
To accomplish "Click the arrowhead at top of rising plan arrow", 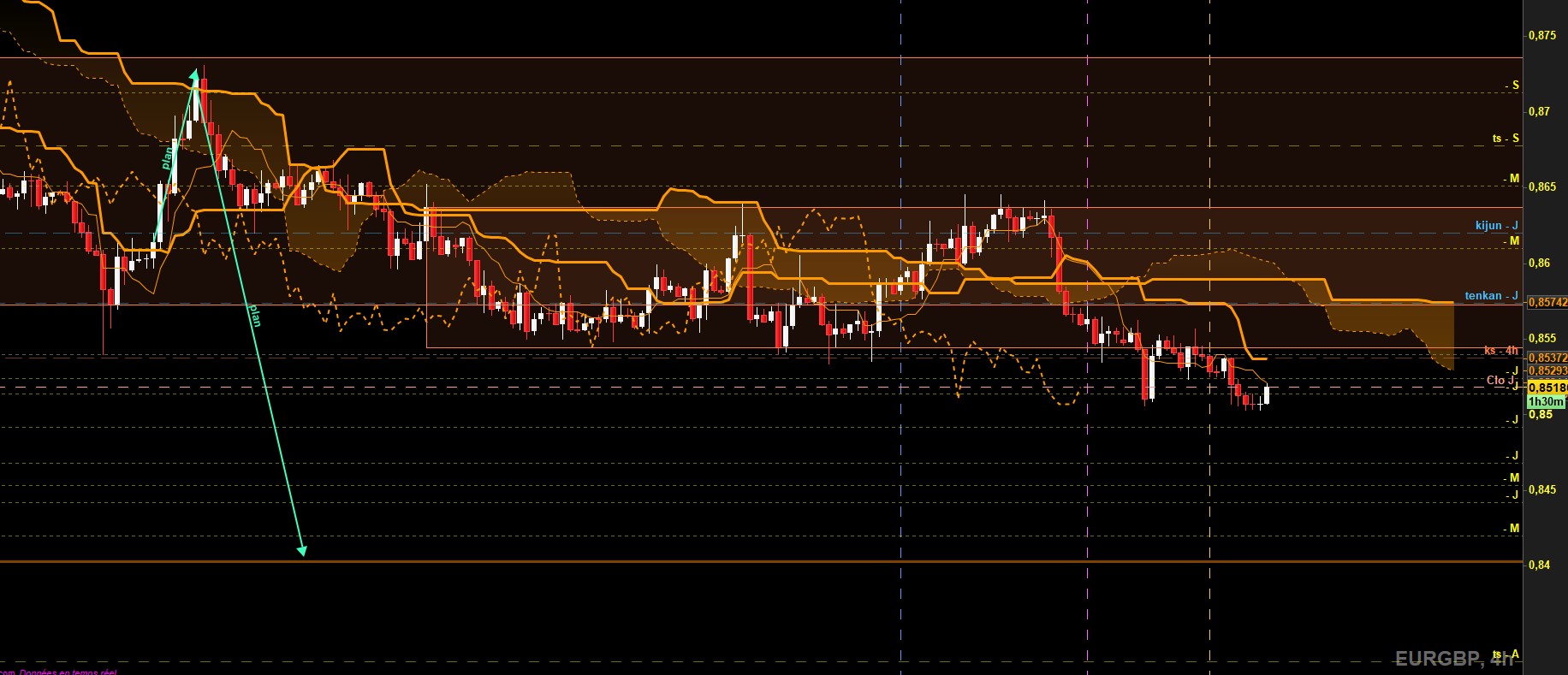I will 195,74.
